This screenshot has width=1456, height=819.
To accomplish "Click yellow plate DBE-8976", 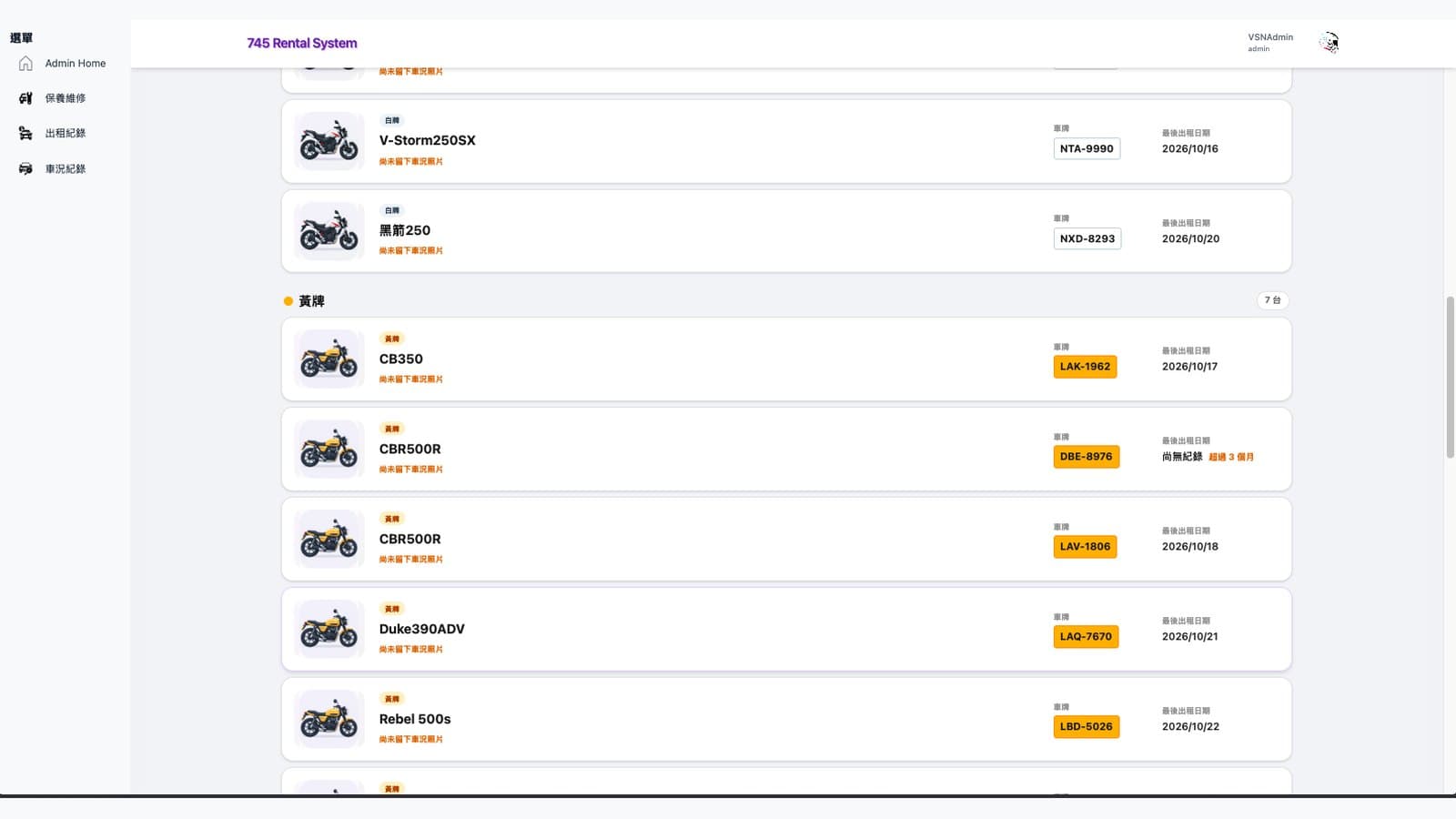I will pos(1086,457).
